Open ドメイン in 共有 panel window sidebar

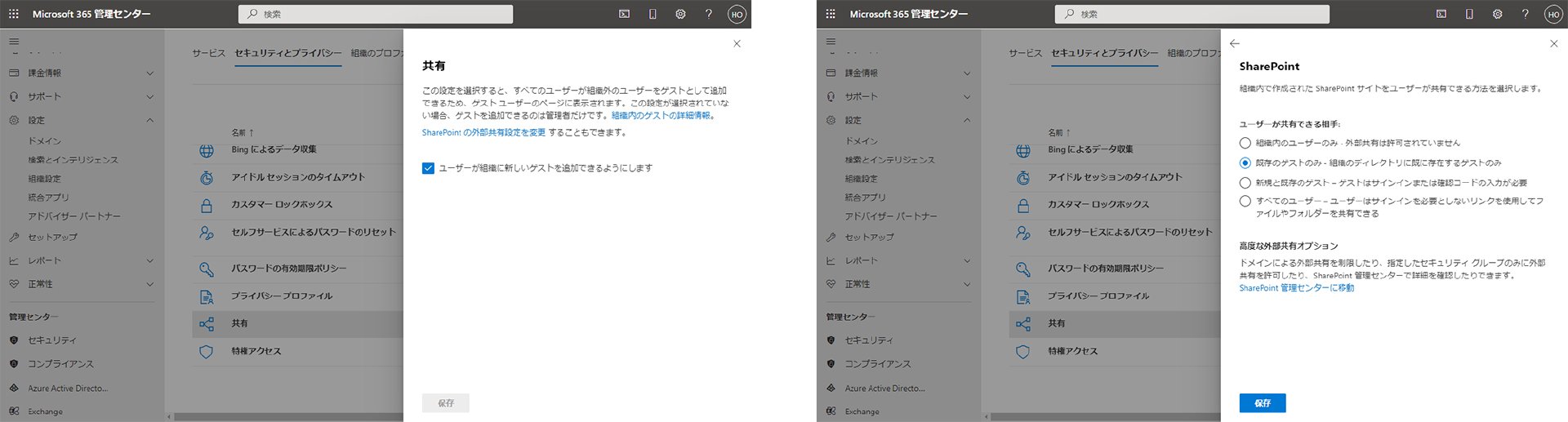(x=45, y=141)
